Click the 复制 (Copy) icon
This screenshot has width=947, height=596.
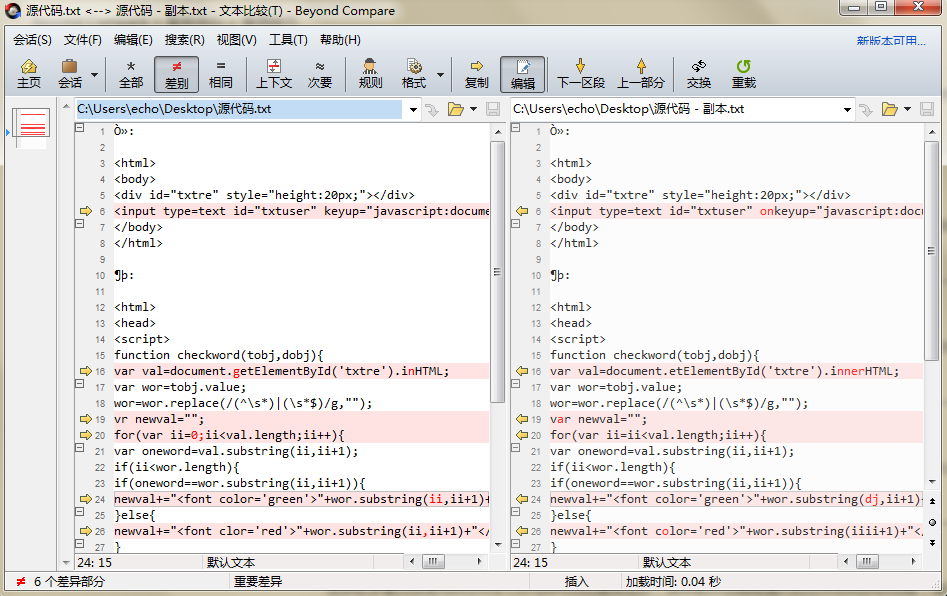476,73
